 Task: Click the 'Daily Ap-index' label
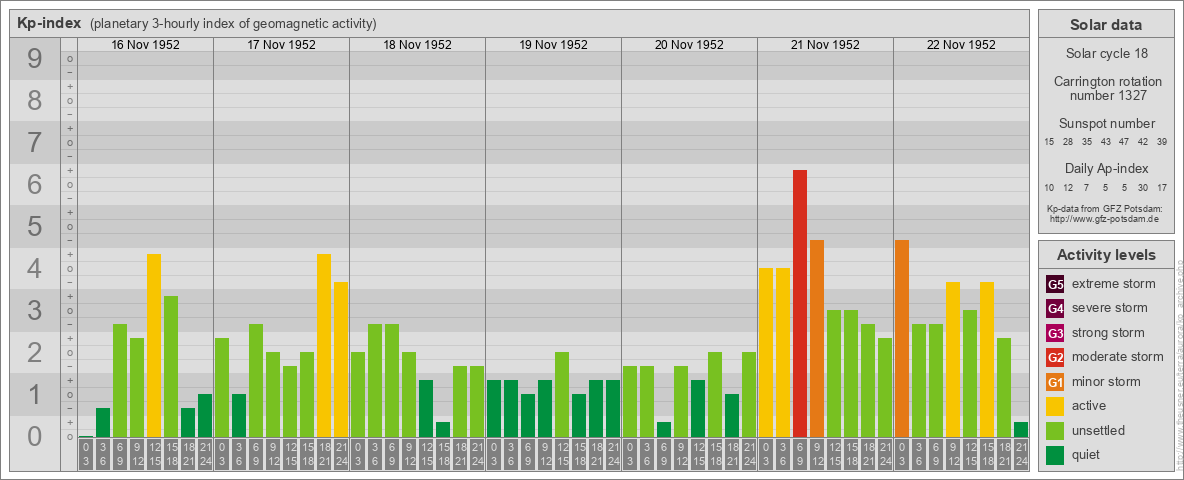[x=1106, y=168]
